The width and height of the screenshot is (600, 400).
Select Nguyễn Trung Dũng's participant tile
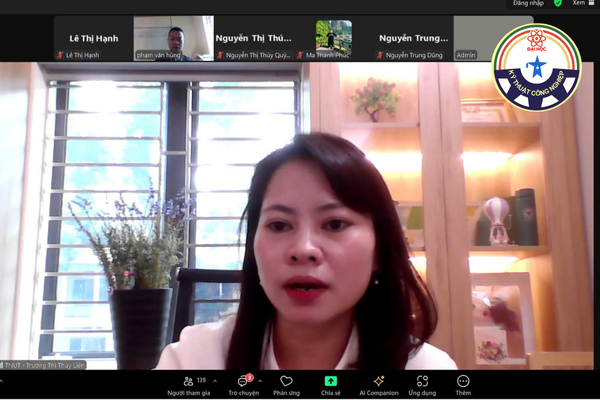tap(414, 39)
